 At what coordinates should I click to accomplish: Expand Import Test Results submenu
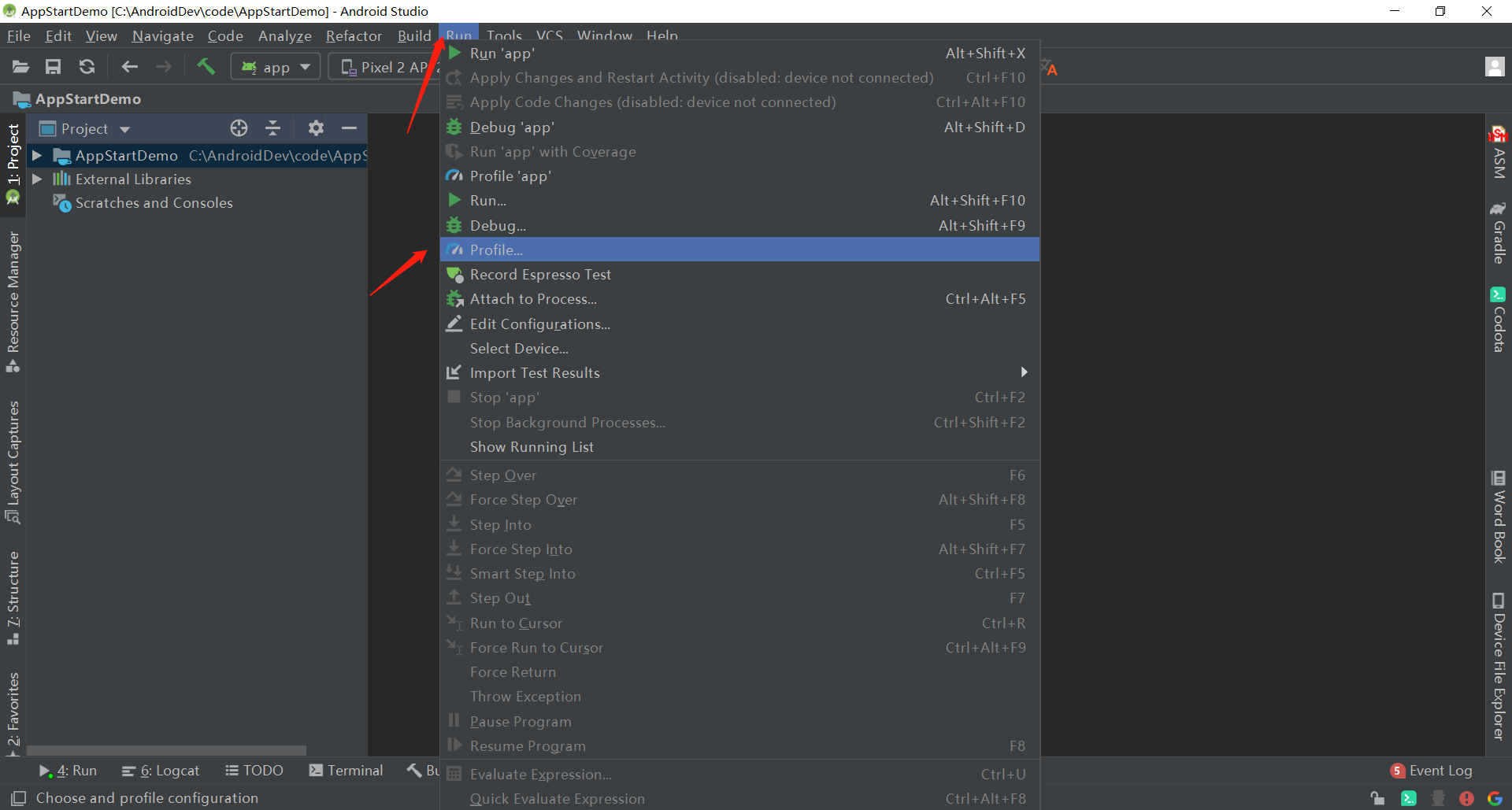[739, 373]
